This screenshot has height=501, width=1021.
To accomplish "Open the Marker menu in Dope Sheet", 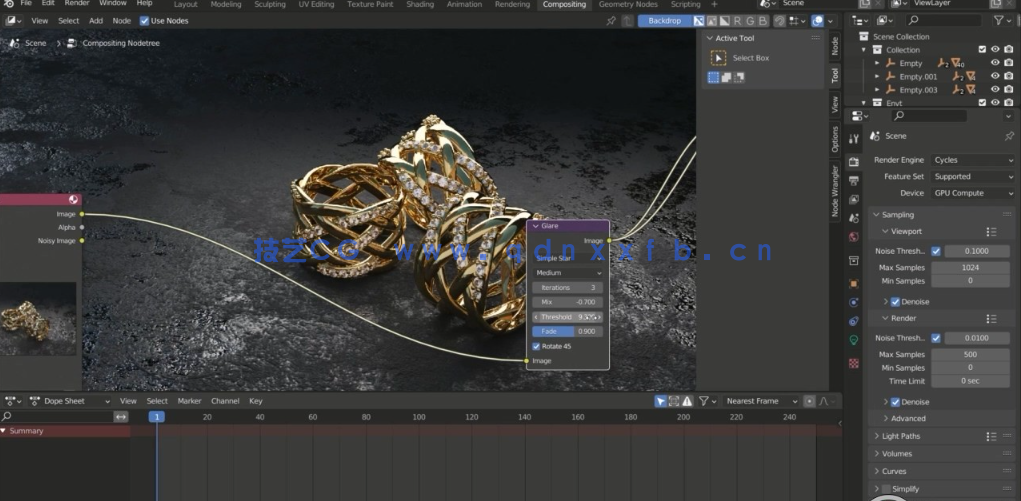I will (189, 401).
